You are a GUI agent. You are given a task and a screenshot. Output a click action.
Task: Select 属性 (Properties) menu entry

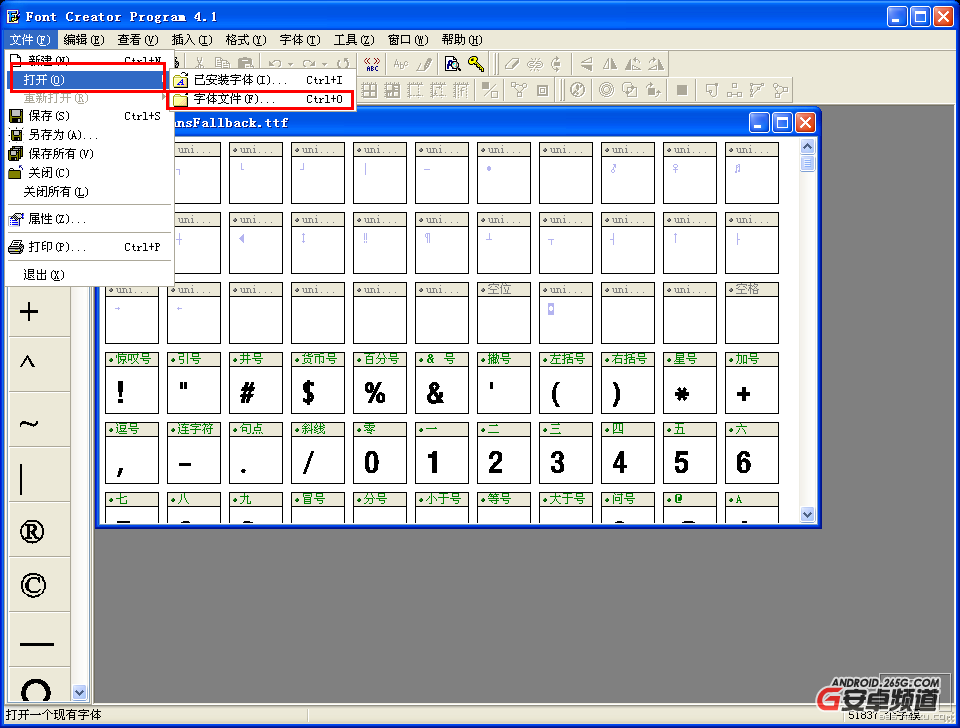coord(88,219)
